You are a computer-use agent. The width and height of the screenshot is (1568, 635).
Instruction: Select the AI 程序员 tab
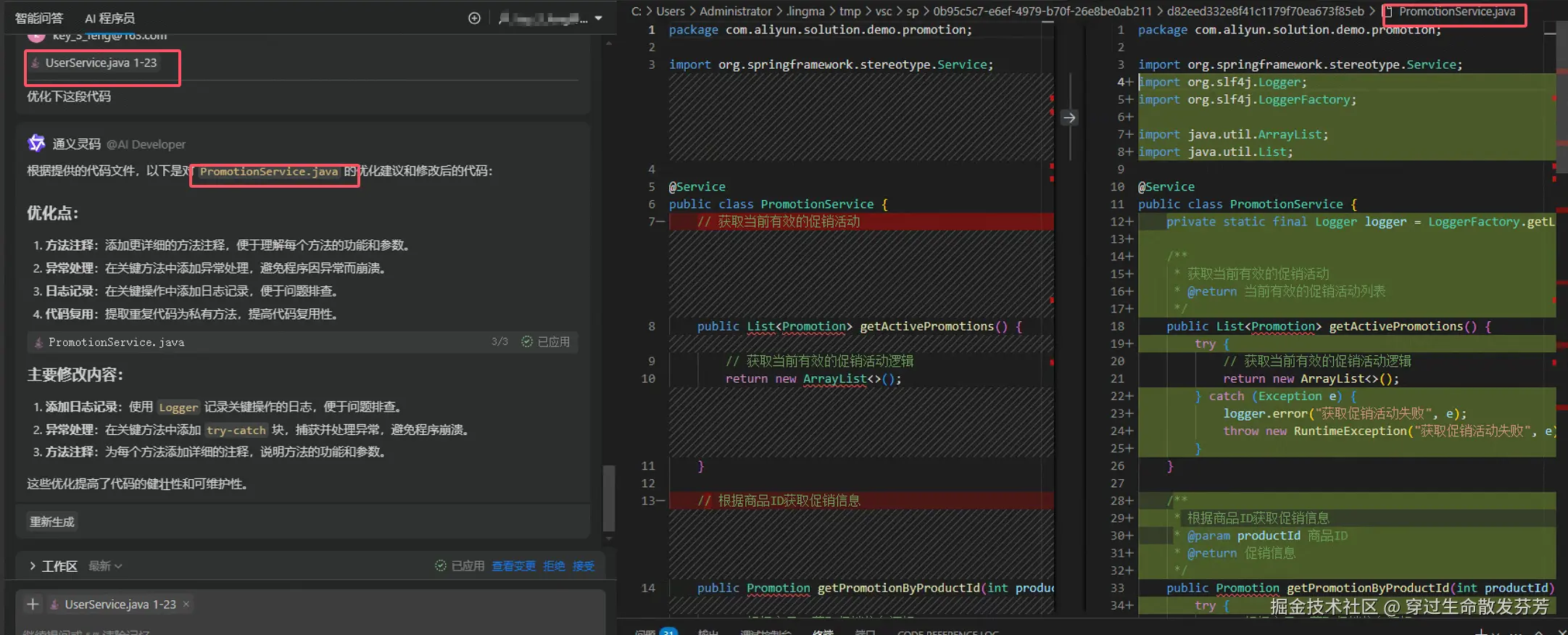(109, 18)
